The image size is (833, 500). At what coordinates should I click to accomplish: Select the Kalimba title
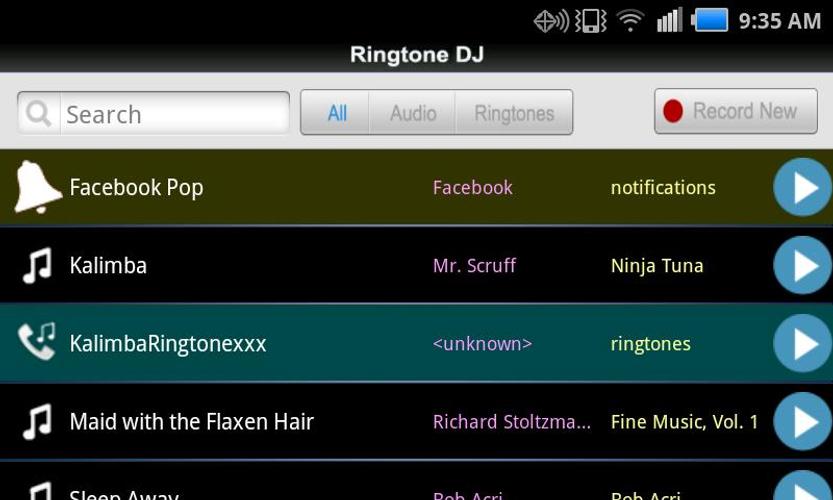coord(108,265)
